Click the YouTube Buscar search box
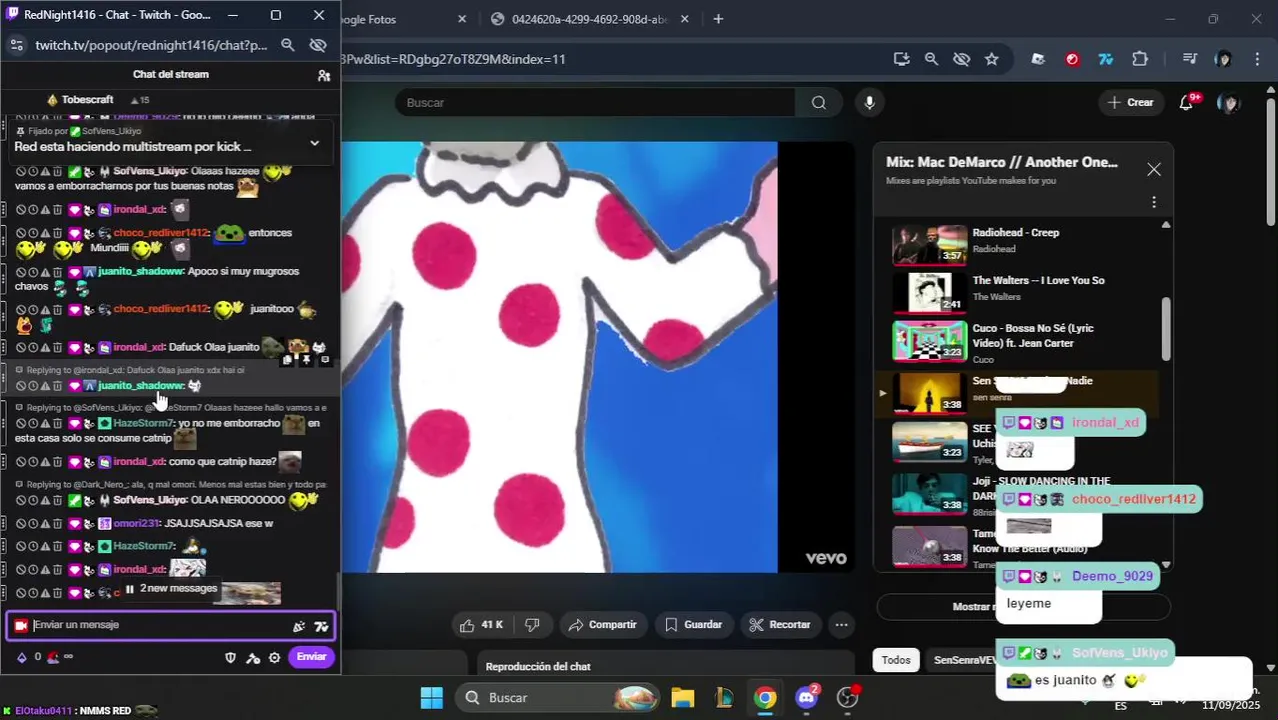This screenshot has height=720, width=1278. click(595, 102)
